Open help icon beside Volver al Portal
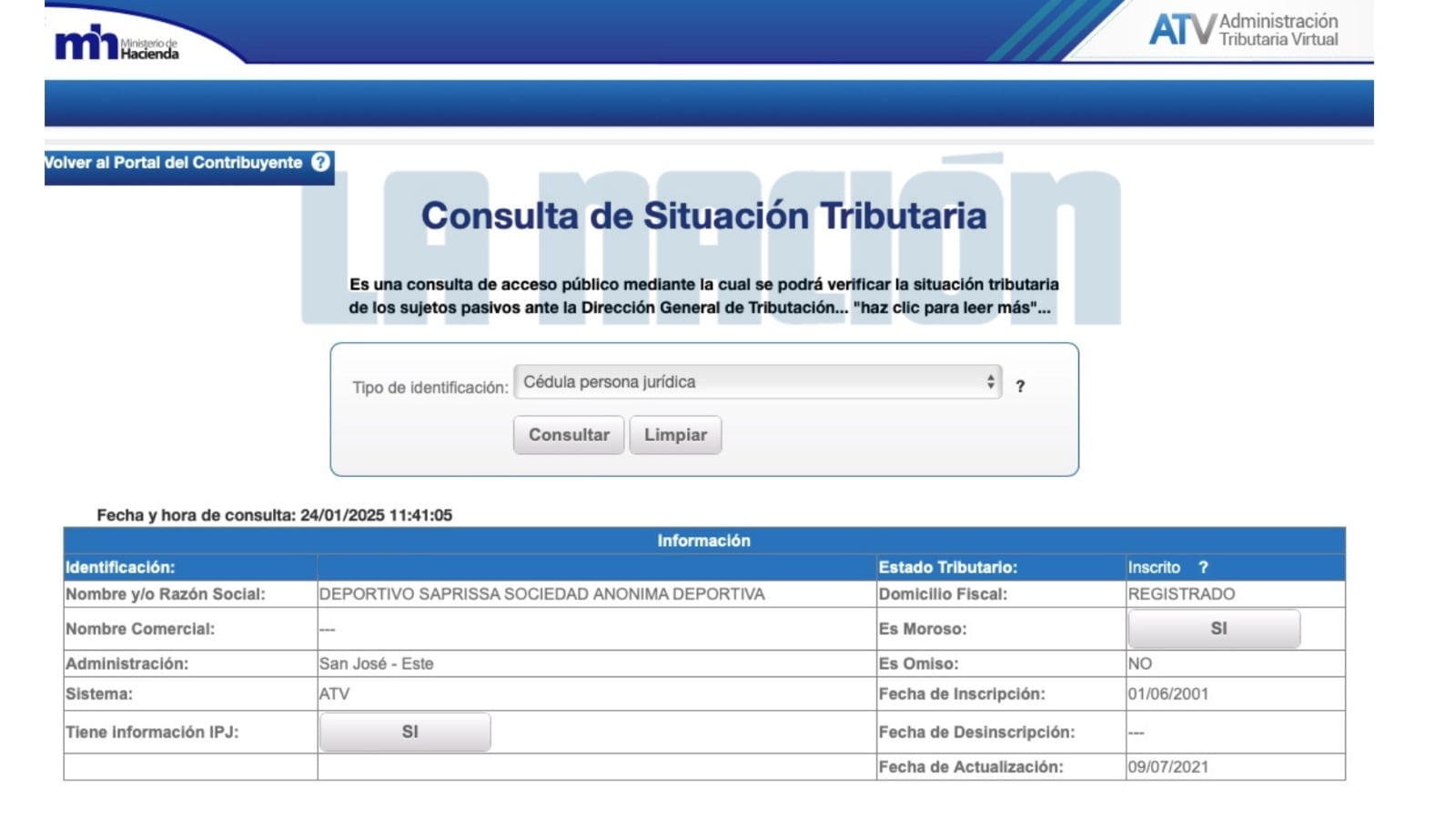This screenshot has width=1456, height=819. point(319,163)
